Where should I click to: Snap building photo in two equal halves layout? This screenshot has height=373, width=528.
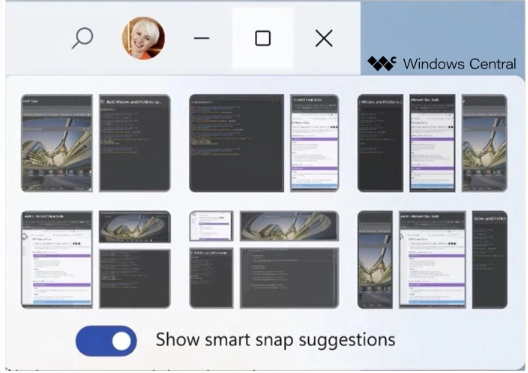[57, 143]
